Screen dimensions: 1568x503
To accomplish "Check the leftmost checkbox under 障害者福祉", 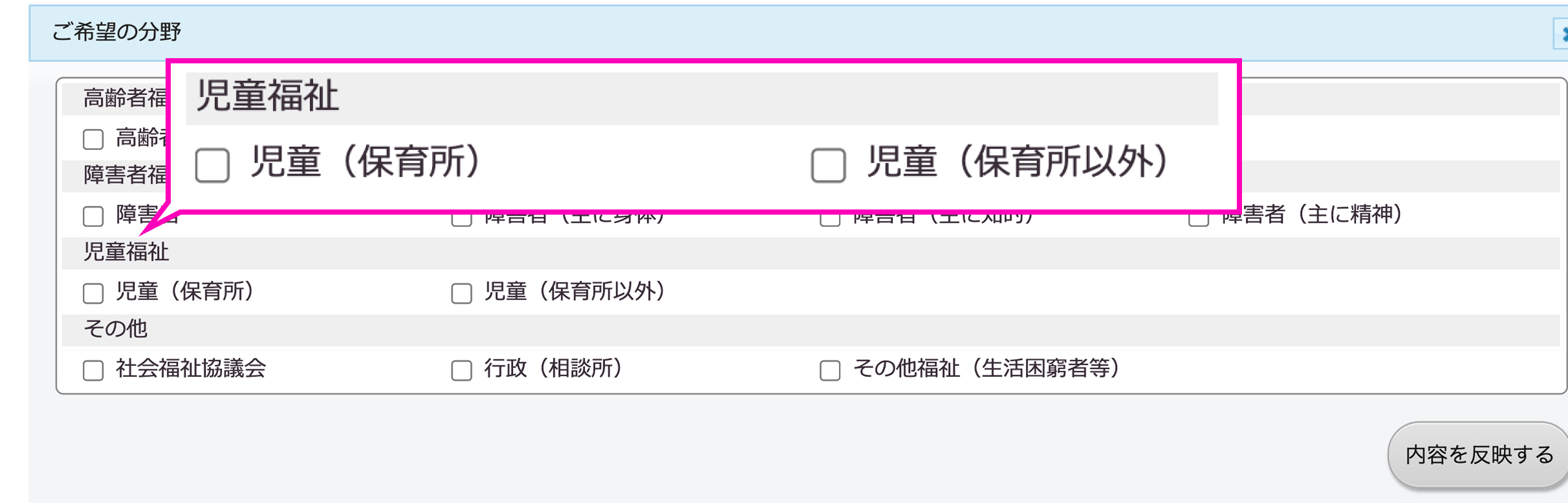I will (93, 216).
